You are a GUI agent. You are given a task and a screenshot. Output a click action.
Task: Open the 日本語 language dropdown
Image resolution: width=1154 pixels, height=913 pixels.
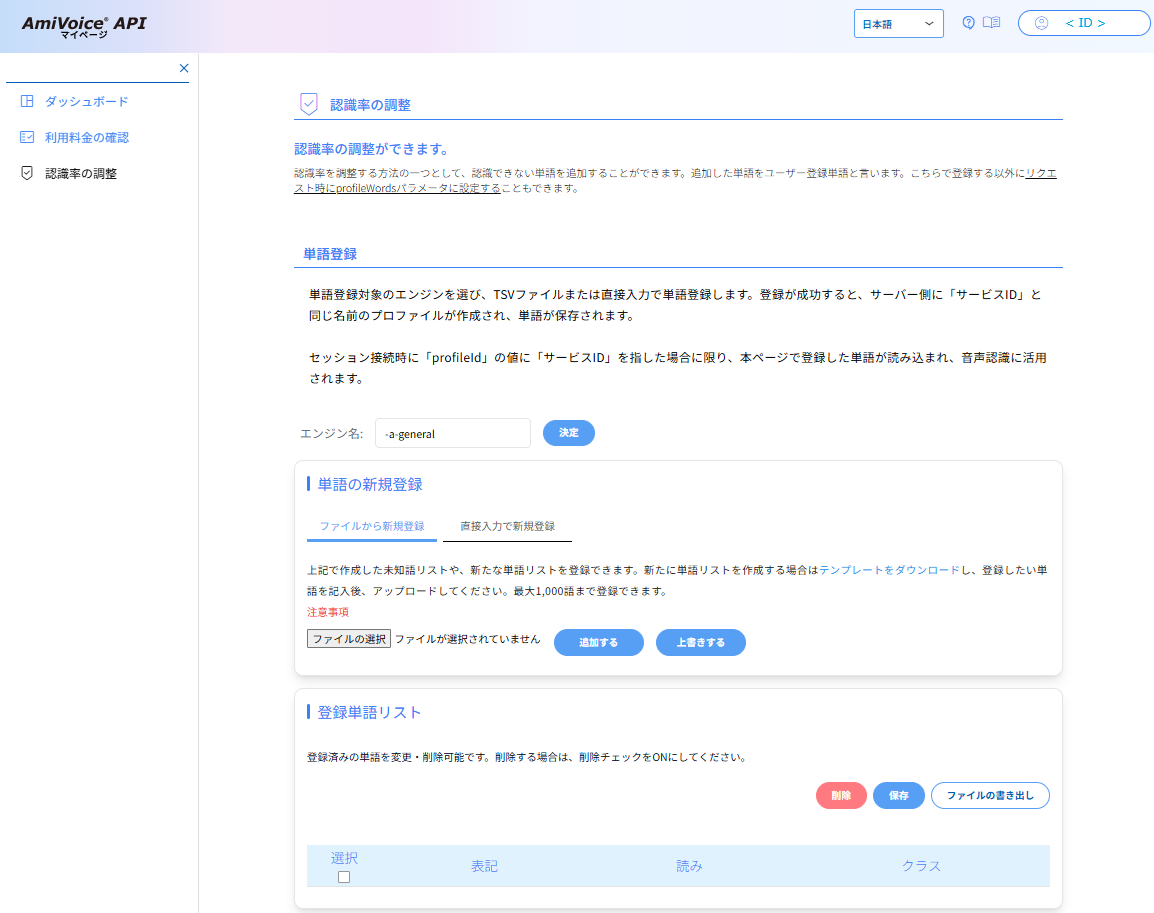[898, 23]
